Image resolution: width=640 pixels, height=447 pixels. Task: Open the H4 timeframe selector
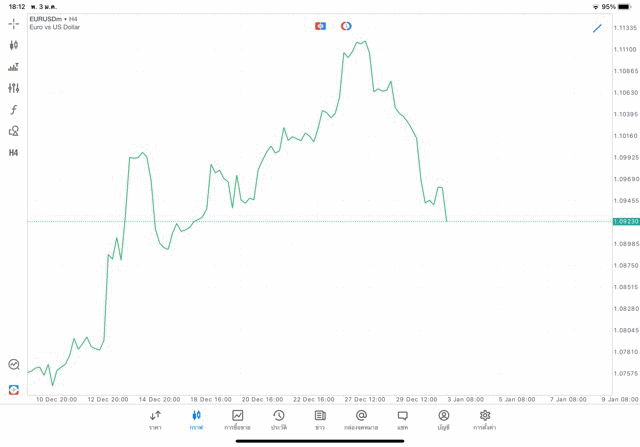coord(14,153)
